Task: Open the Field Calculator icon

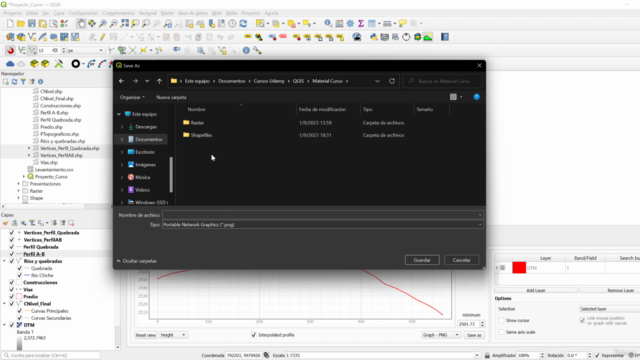Action: pos(339,24)
